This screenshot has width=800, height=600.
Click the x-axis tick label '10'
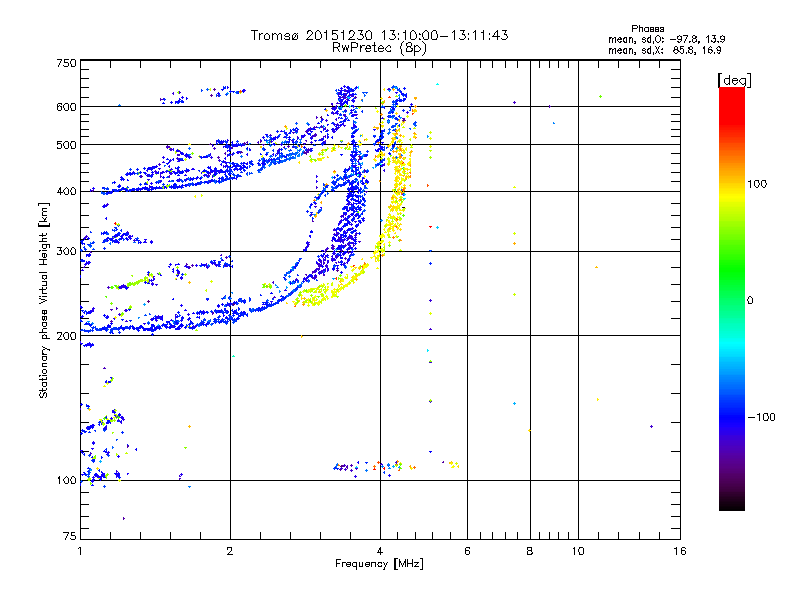(578, 551)
